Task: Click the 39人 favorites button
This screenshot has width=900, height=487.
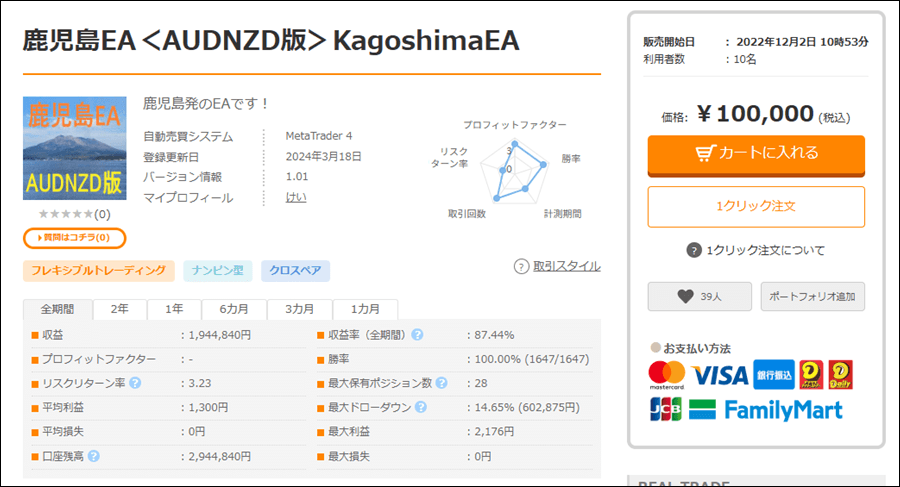Action: coord(700,296)
